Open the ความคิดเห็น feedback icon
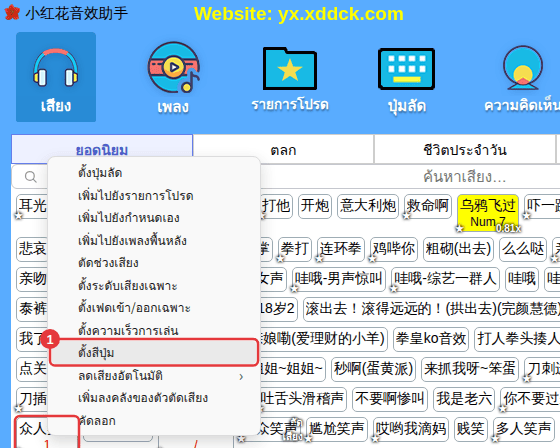 [x=523, y=79]
